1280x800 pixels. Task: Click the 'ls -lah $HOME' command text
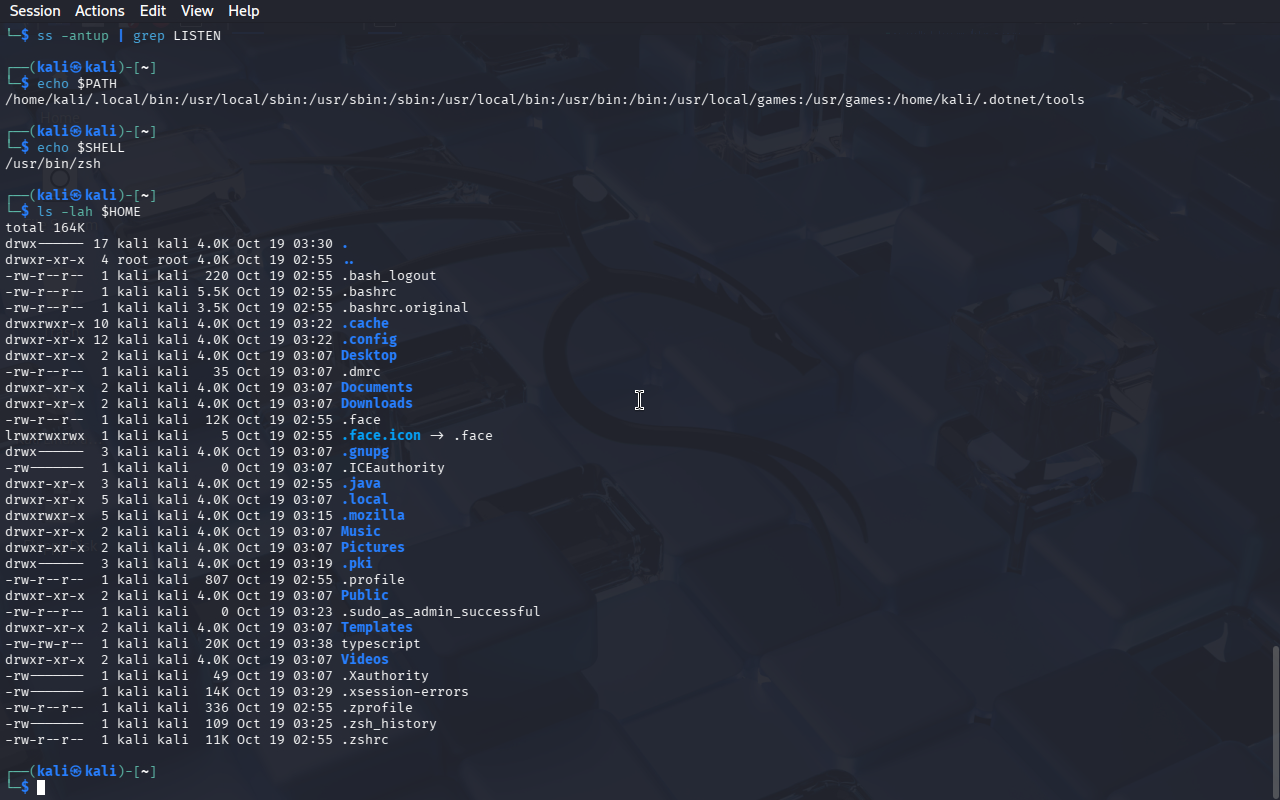pyautogui.click(x=89, y=212)
